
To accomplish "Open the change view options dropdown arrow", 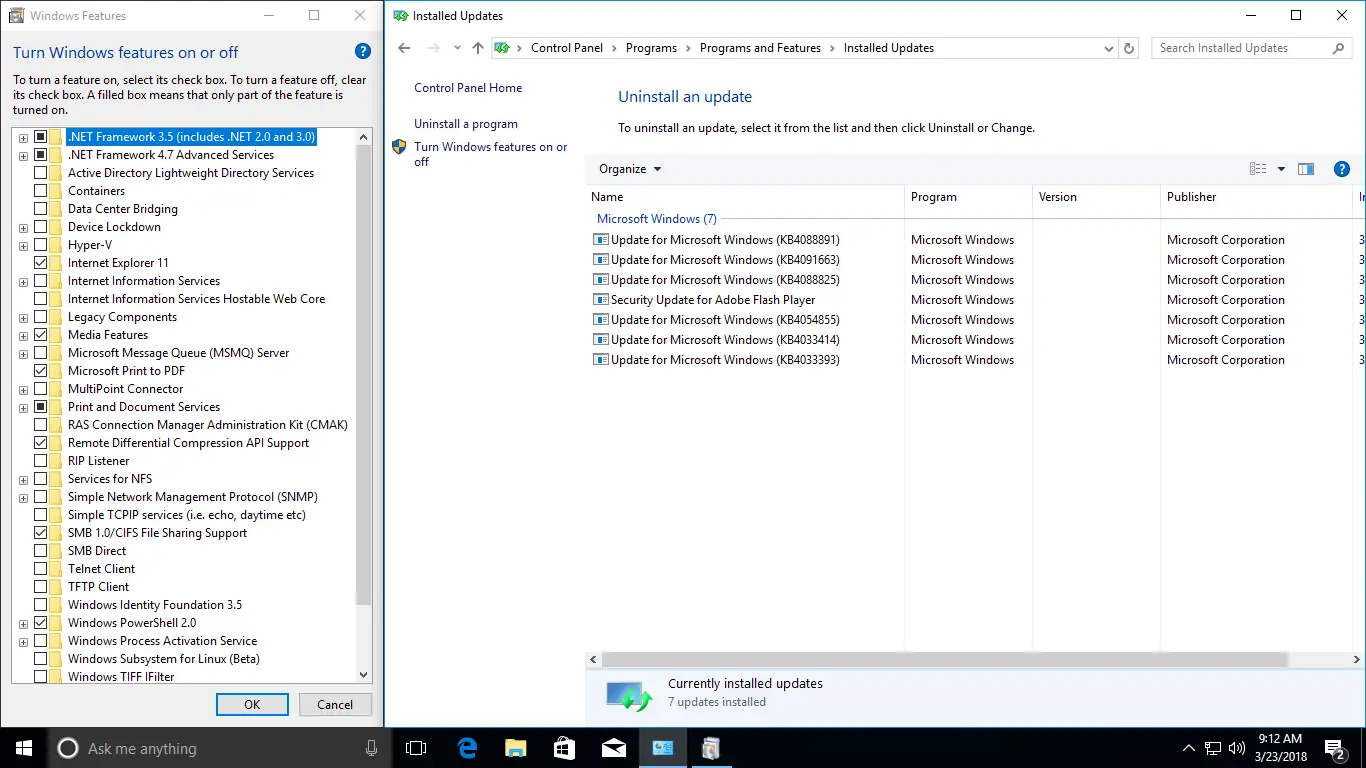I will pyautogui.click(x=1281, y=169).
